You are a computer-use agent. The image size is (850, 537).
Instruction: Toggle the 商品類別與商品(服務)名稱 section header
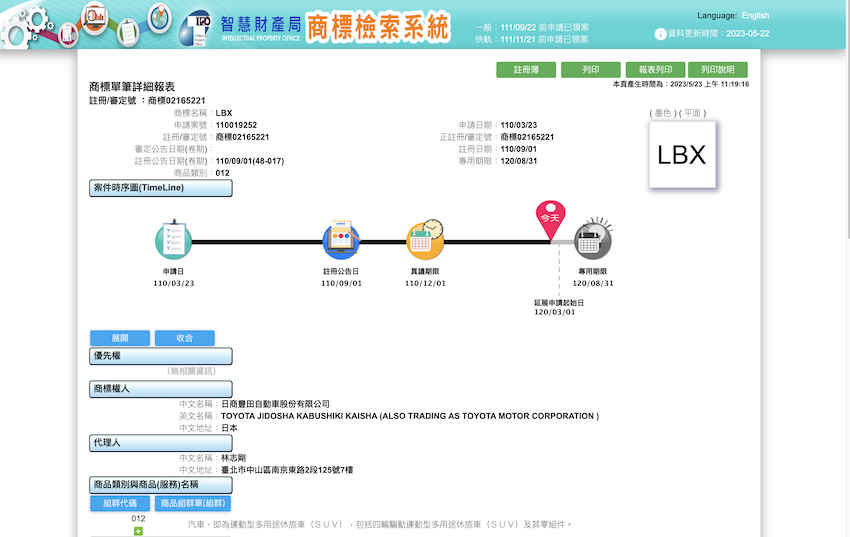coord(161,485)
